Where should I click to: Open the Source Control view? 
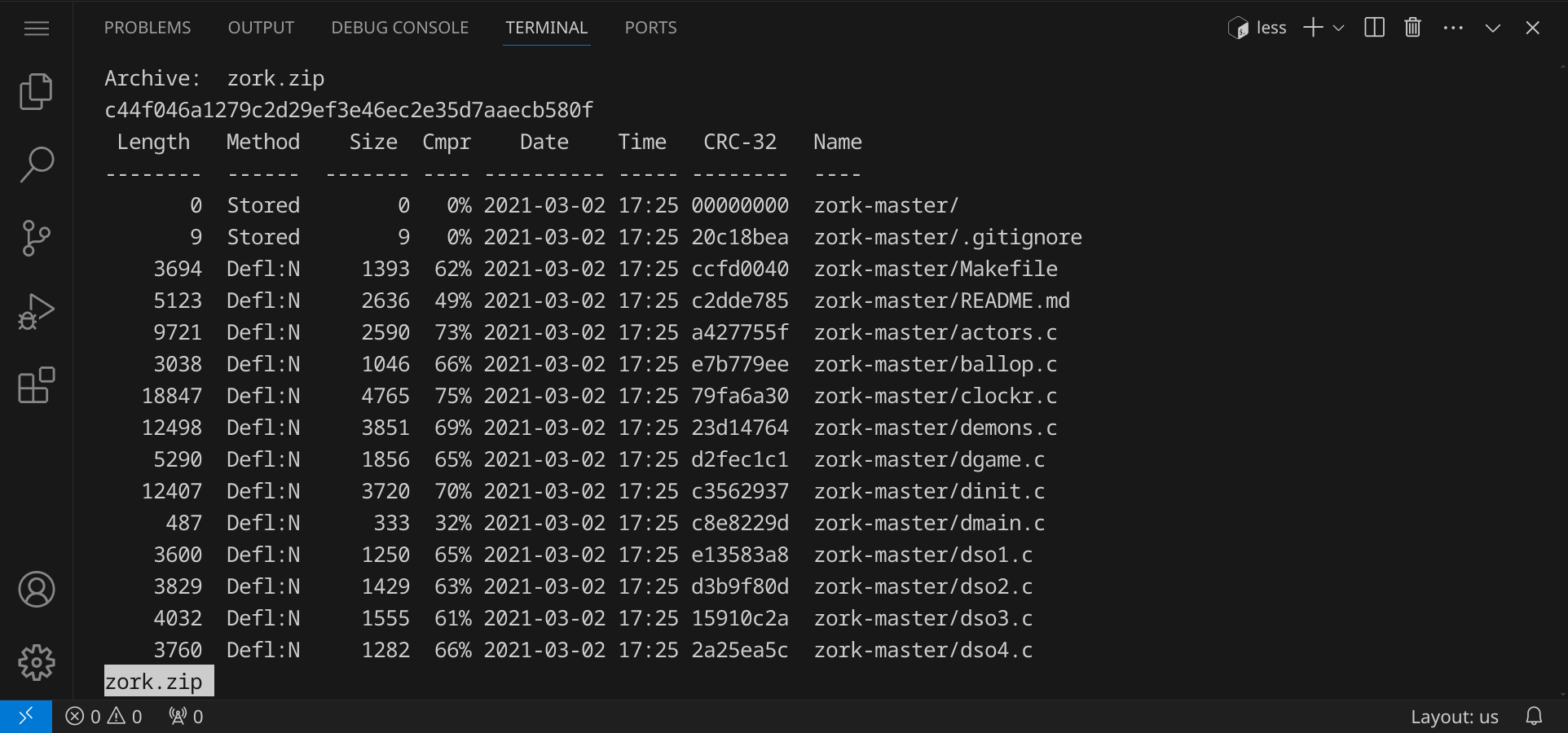[36, 238]
